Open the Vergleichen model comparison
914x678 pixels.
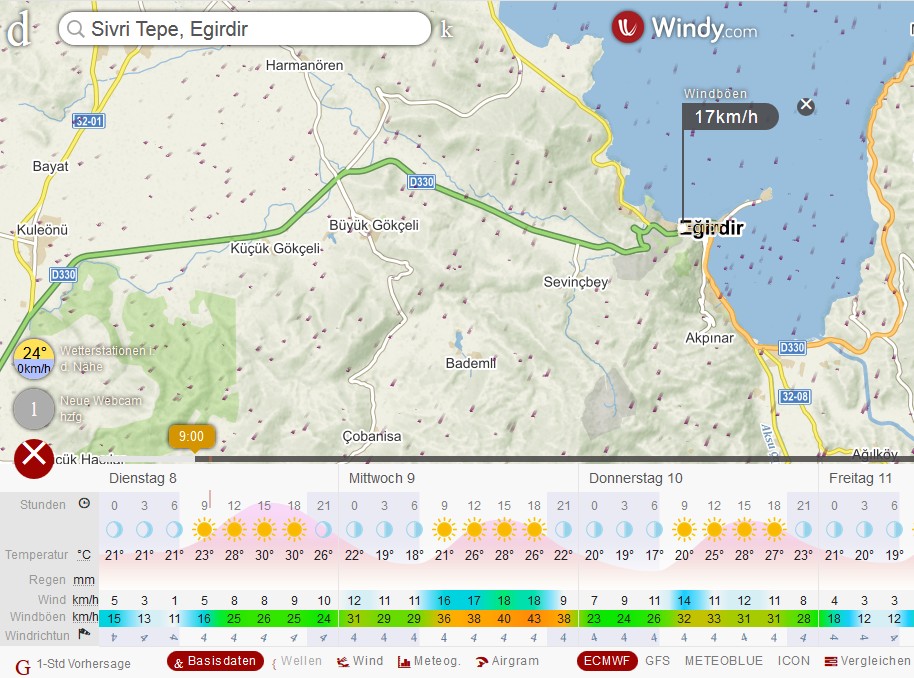pos(864,661)
